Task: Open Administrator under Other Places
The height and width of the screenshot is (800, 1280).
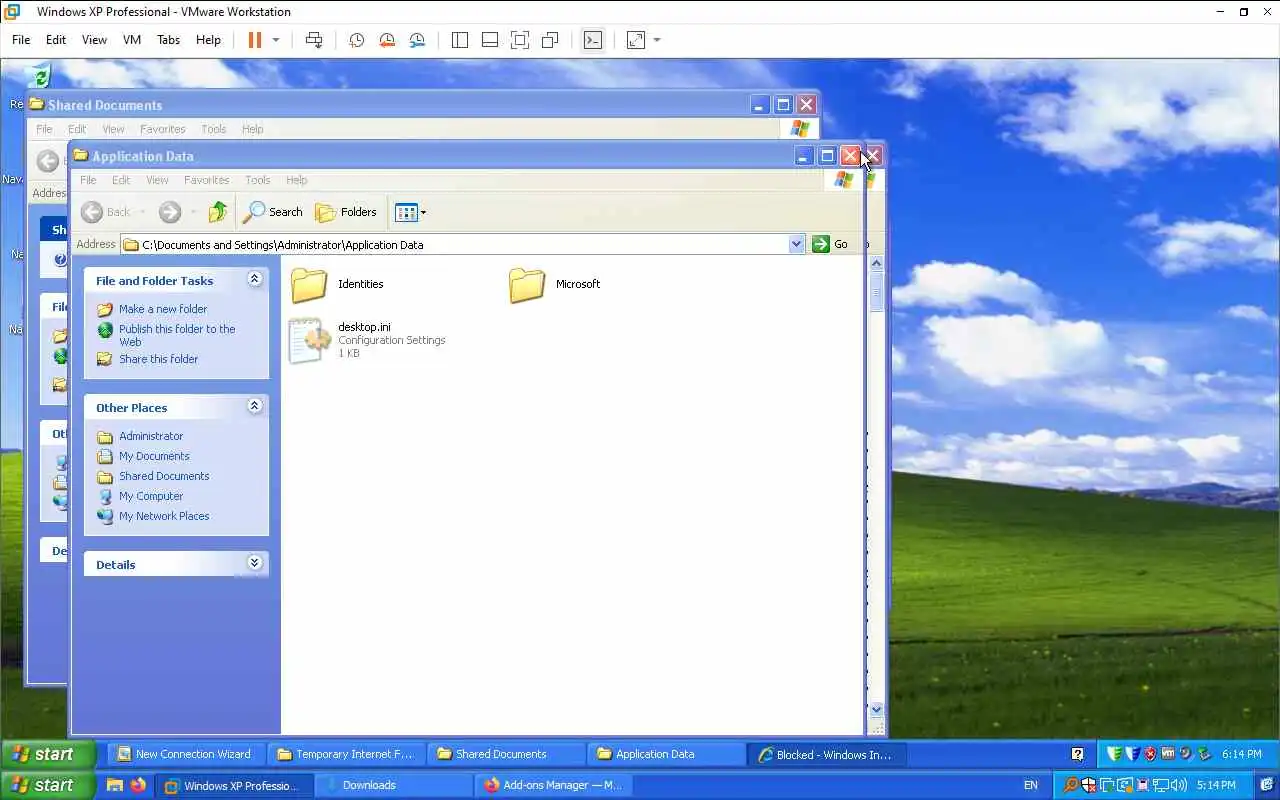Action: click(151, 436)
